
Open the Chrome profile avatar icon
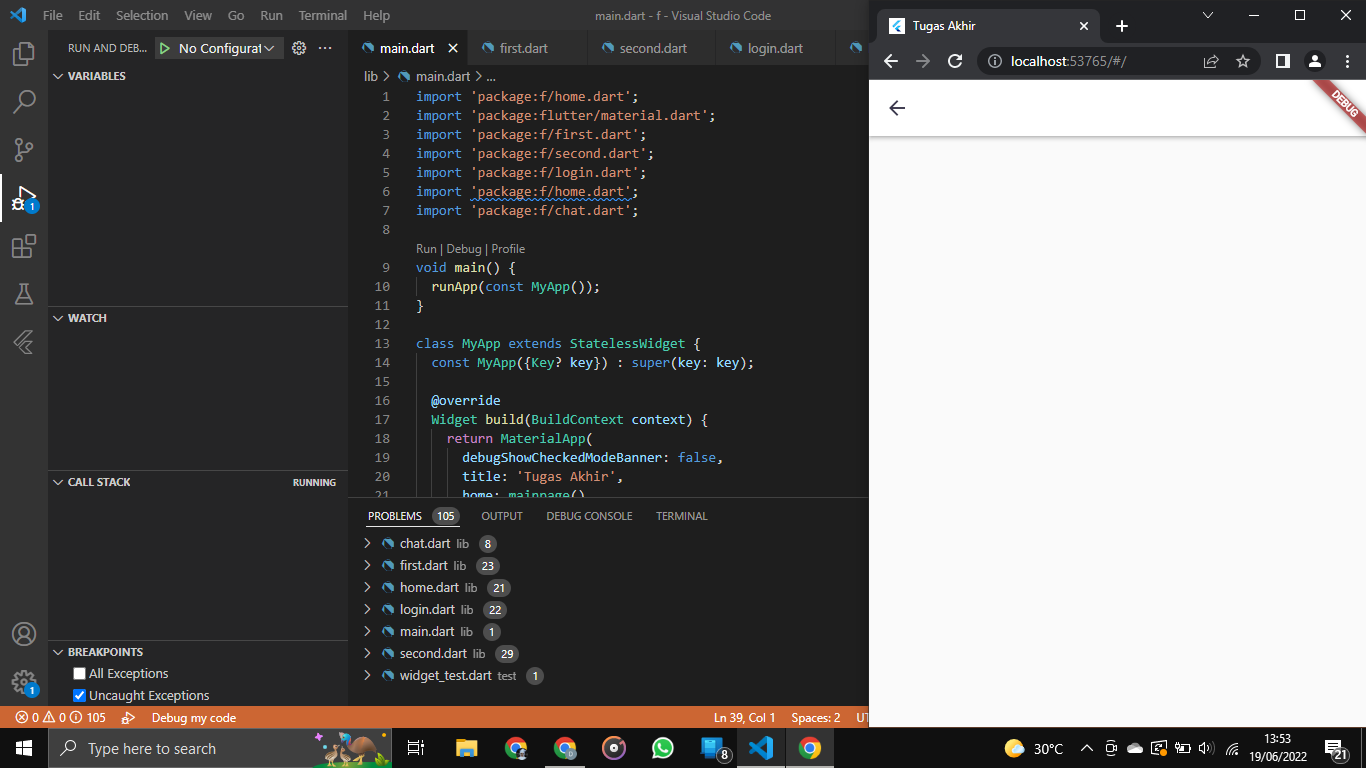point(1315,61)
